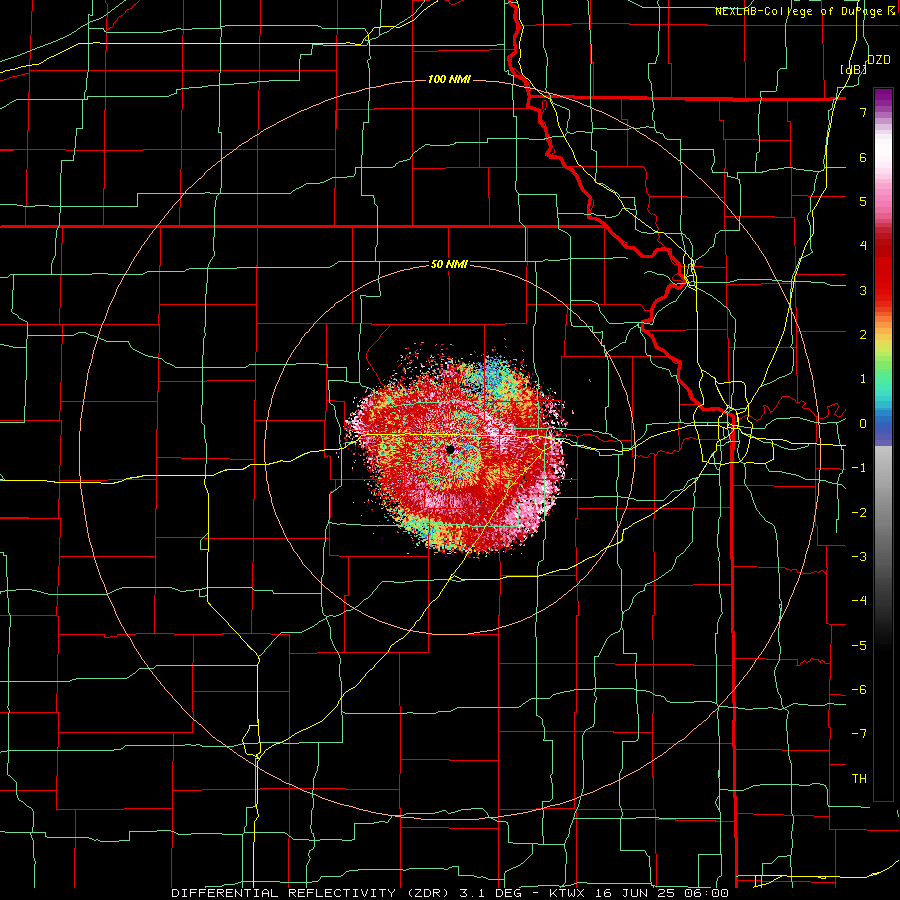Click the black radar site dot
Screen dimensions: 900x900
pos(450,449)
